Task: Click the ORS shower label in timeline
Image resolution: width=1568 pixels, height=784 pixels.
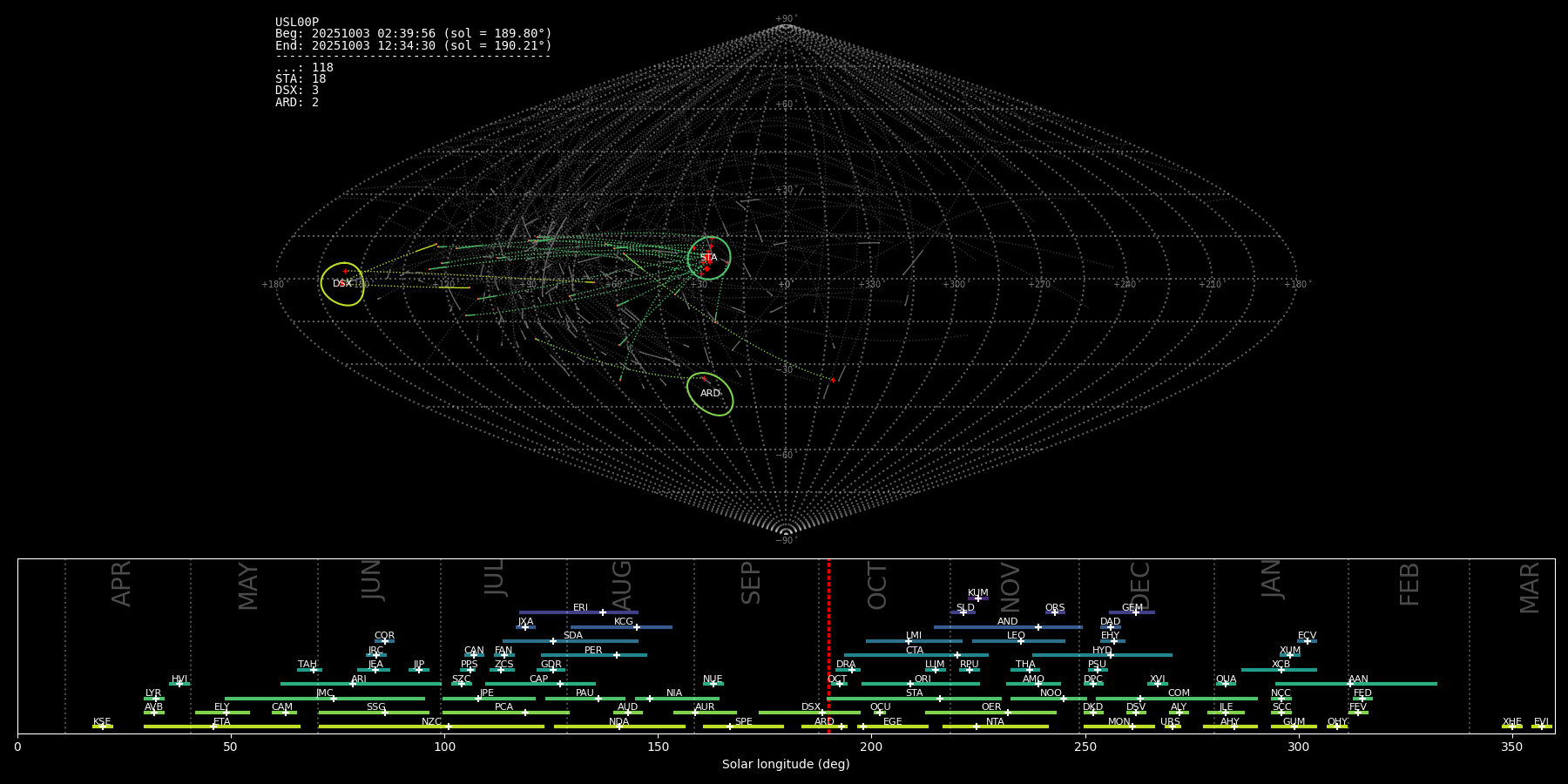Action: [x=1055, y=608]
